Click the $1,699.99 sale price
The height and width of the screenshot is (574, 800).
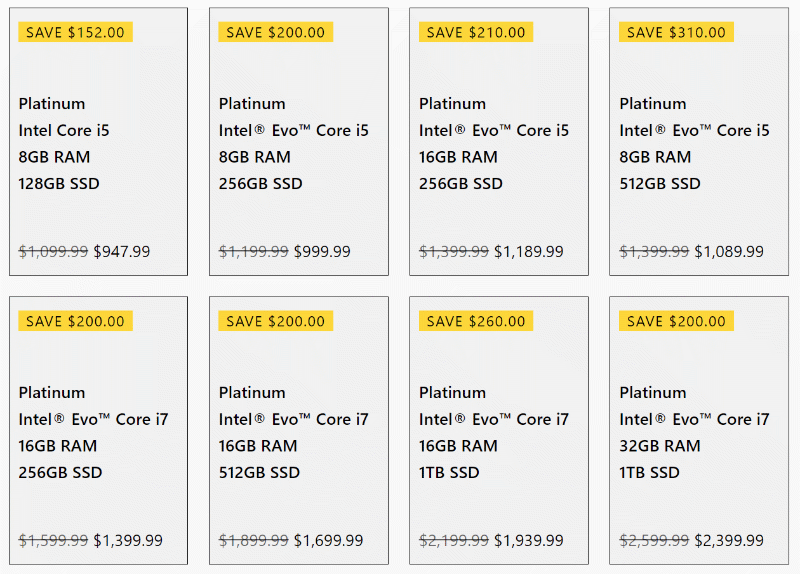point(329,540)
